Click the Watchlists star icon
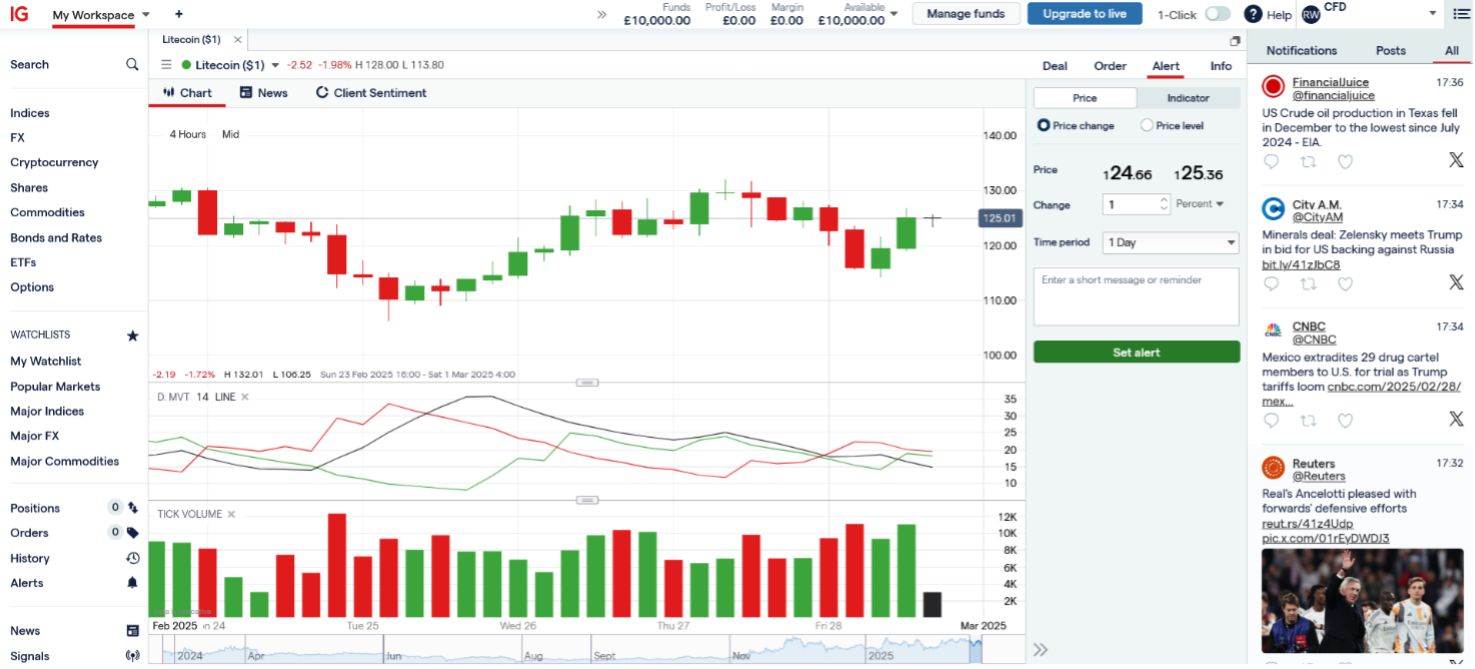This screenshot has height=669, width=1475. tap(132, 335)
